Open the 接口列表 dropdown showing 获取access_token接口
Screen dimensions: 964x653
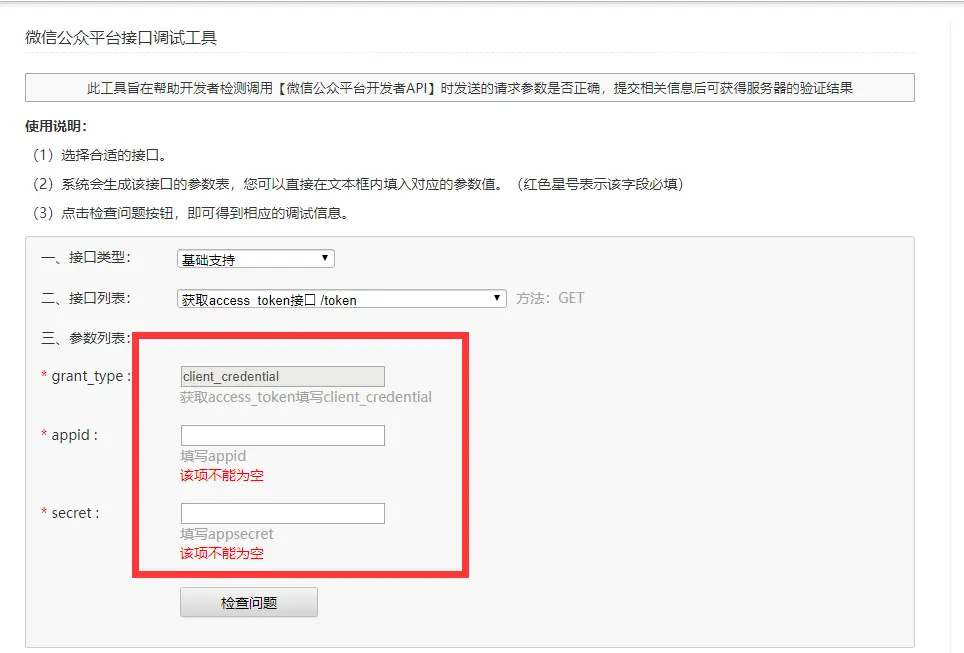342,299
